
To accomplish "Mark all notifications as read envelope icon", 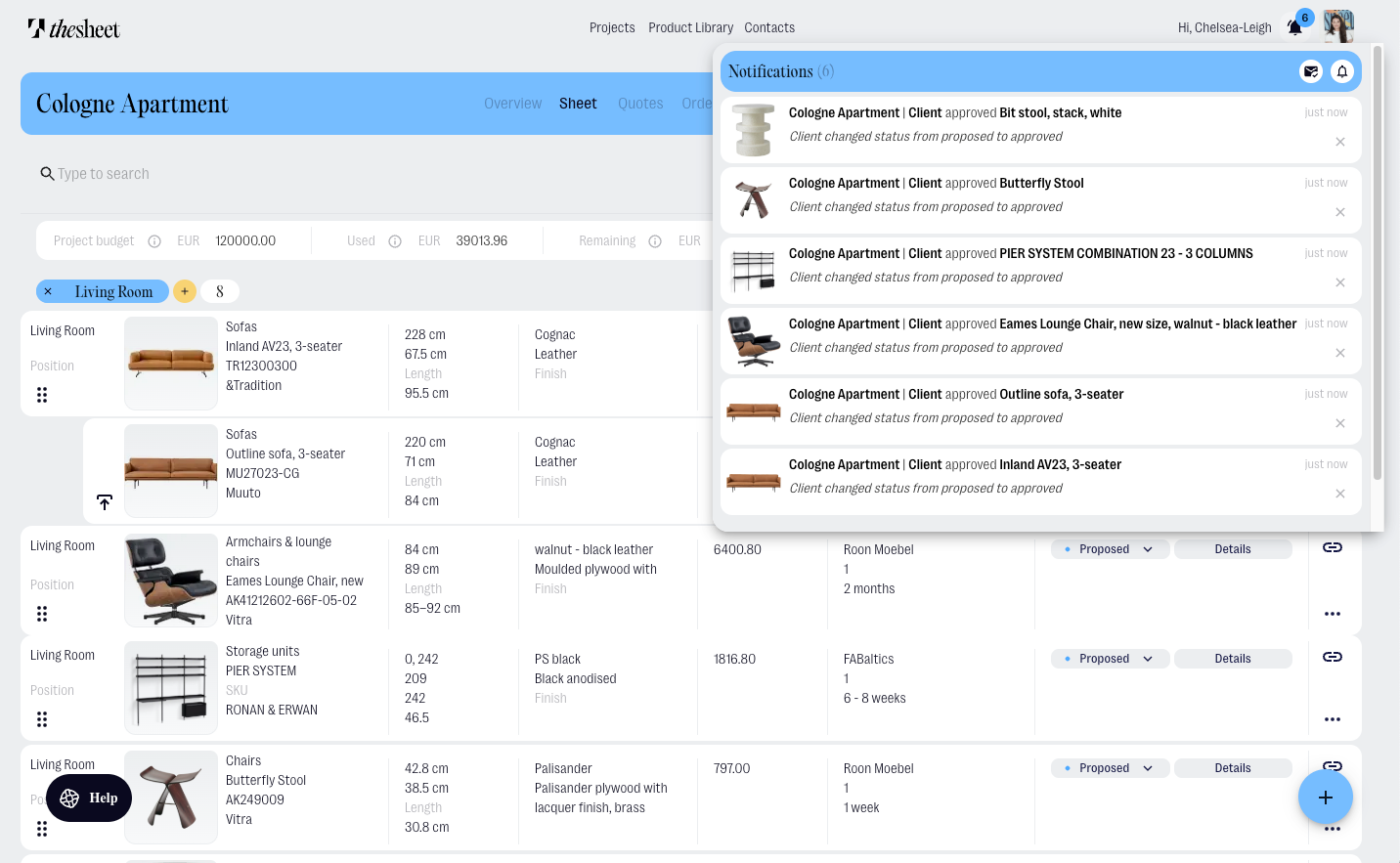I will [x=1311, y=71].
